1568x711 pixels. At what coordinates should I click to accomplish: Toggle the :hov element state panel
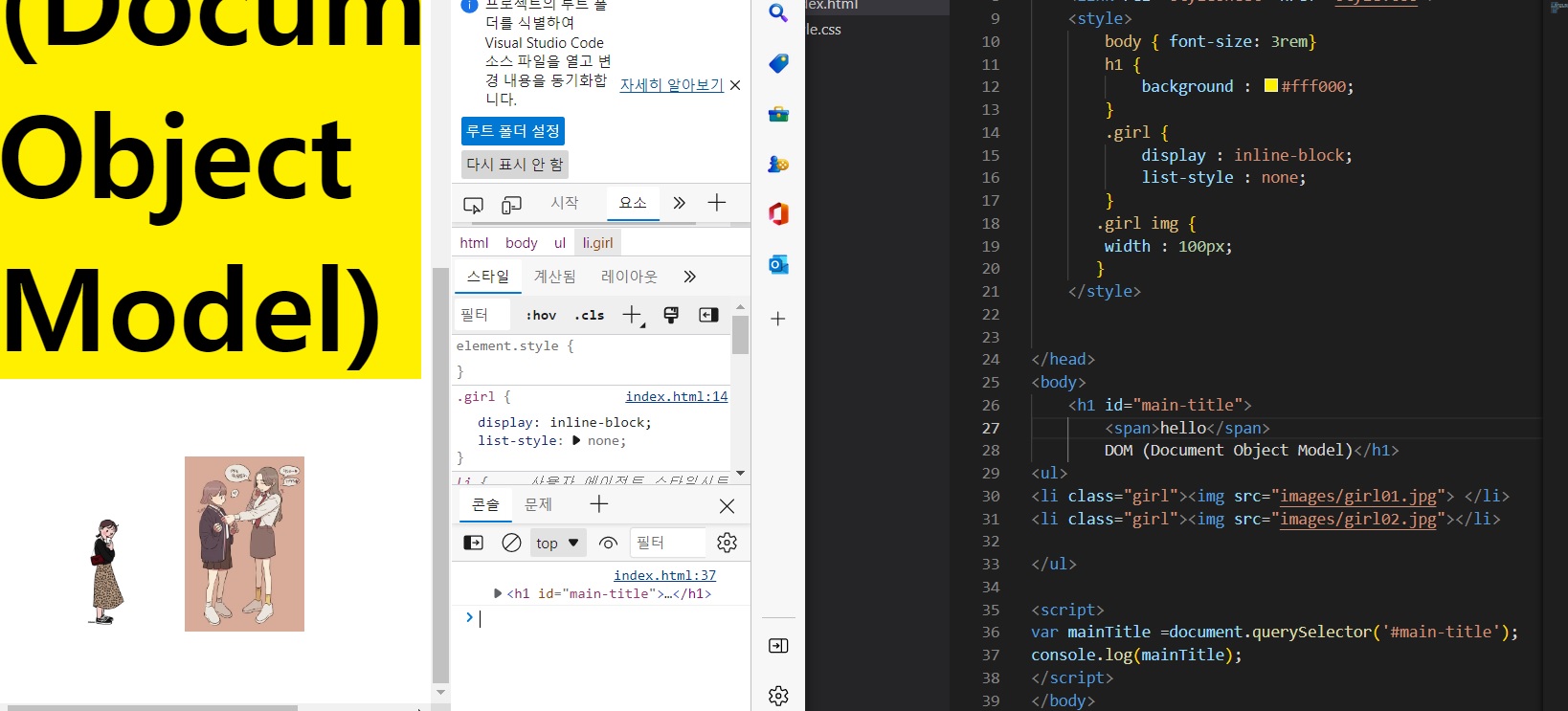[x=541, y=315]
